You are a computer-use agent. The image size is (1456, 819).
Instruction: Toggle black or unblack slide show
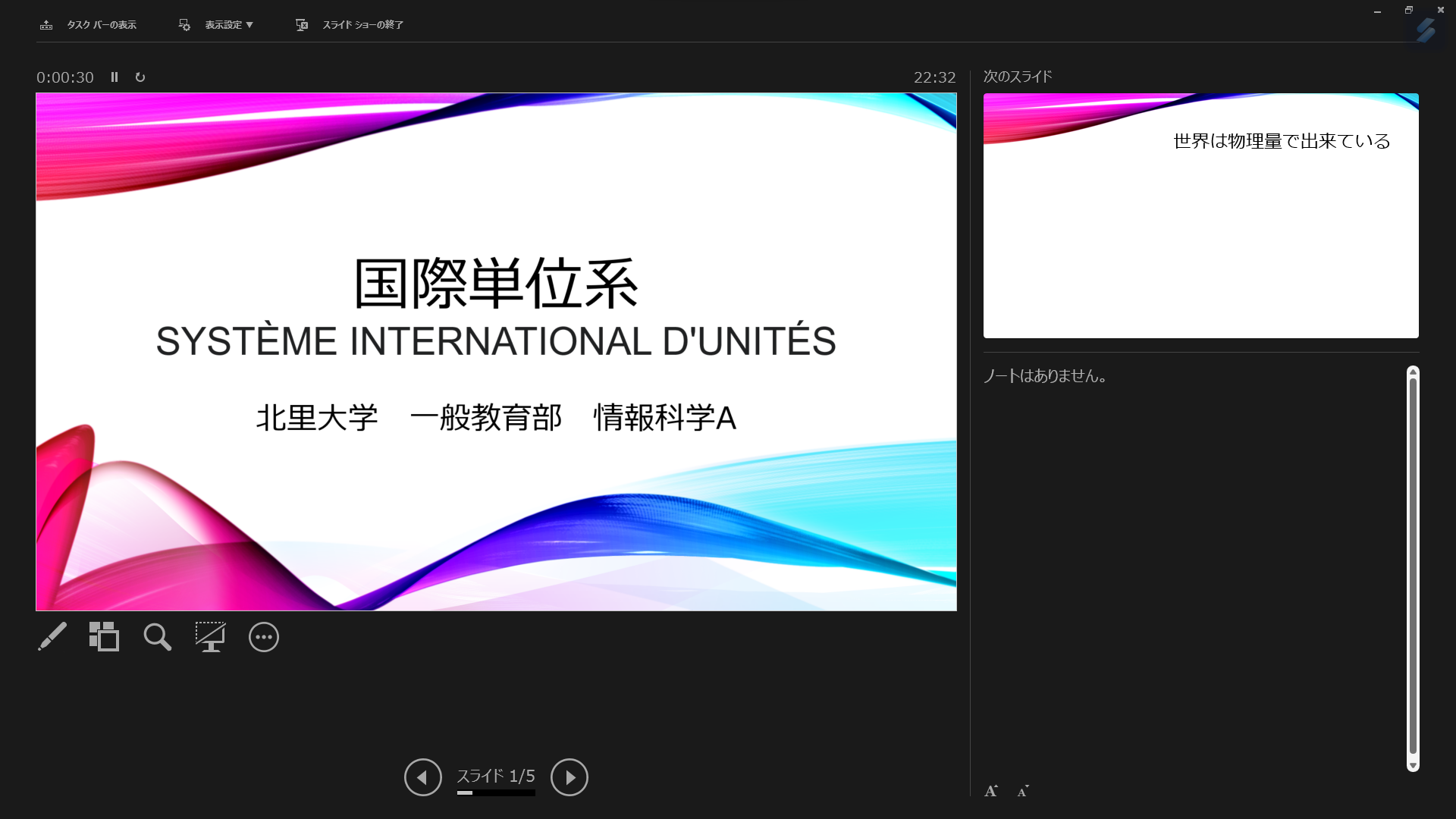[x=210, y=637]
